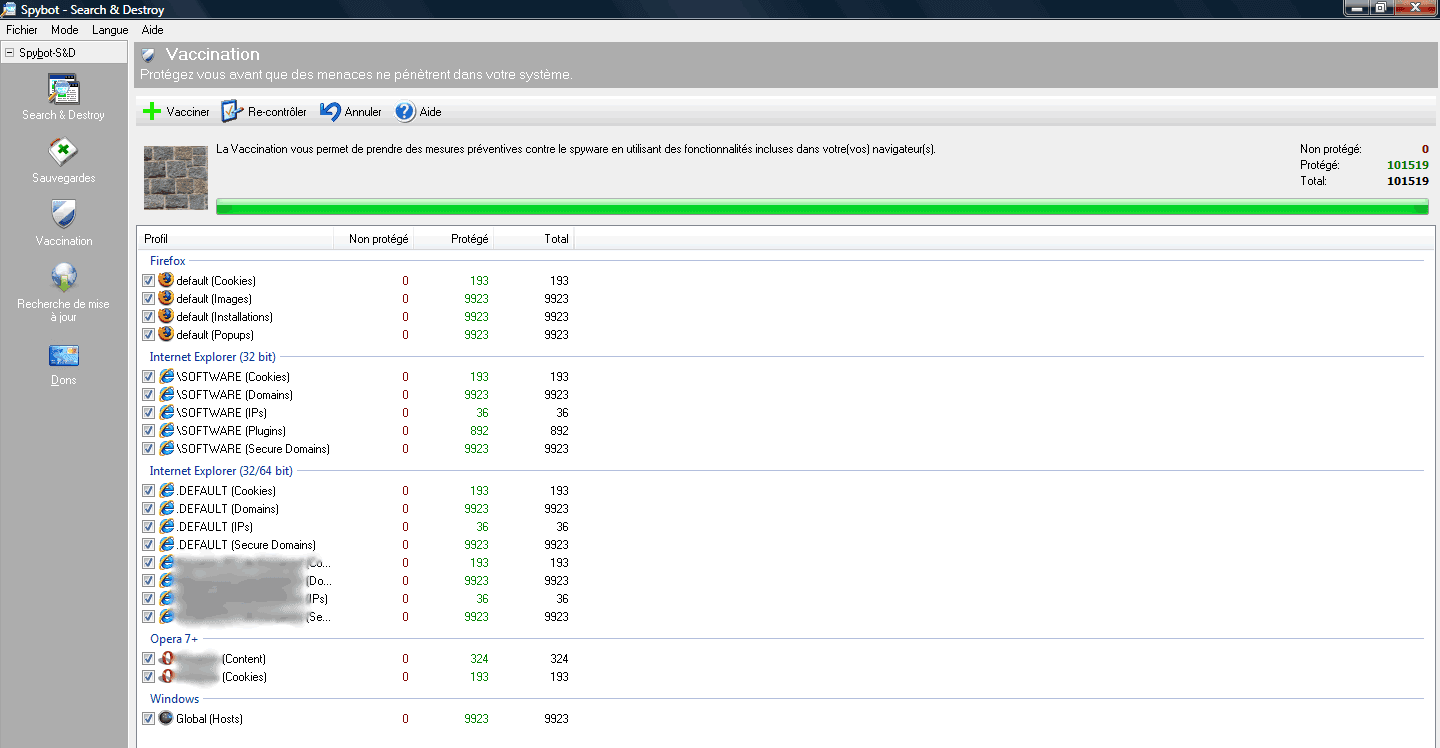Click the Annuler undo arrow icon
The image size is (1440, 748).
click(330, 111)
